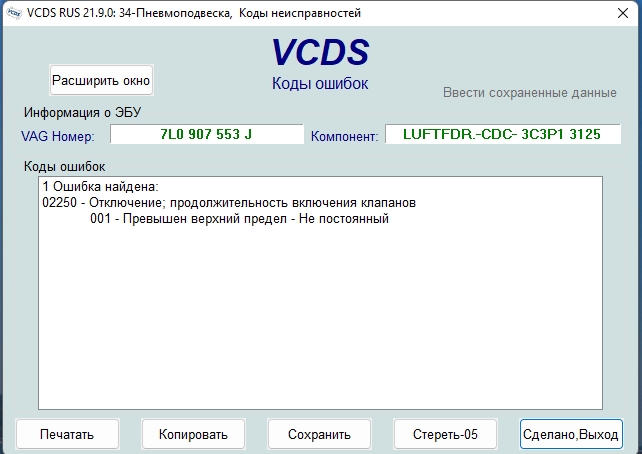The height and width of the screenshot is (454, 642).
Task: Click the VCDS logo title
Action: [x=321, y=52]
